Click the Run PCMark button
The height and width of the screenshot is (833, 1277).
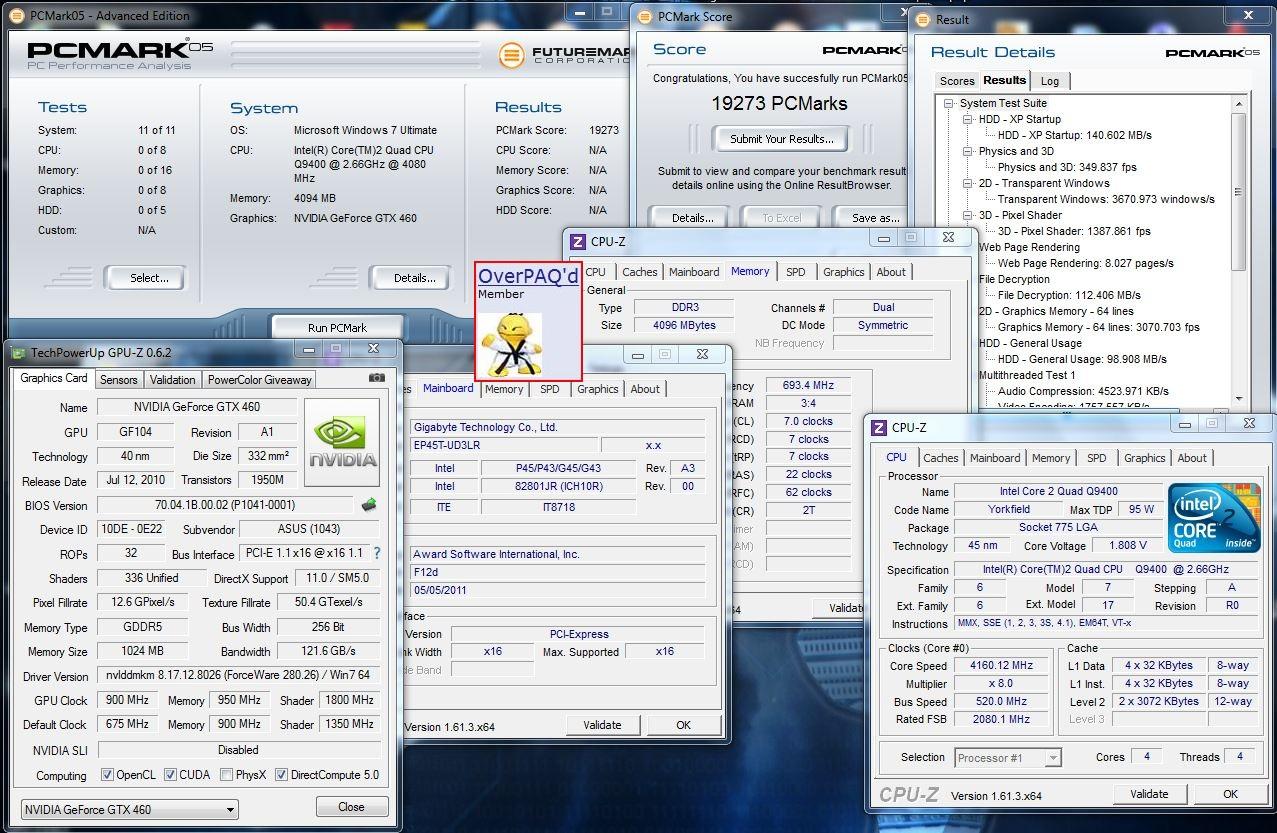337,328
